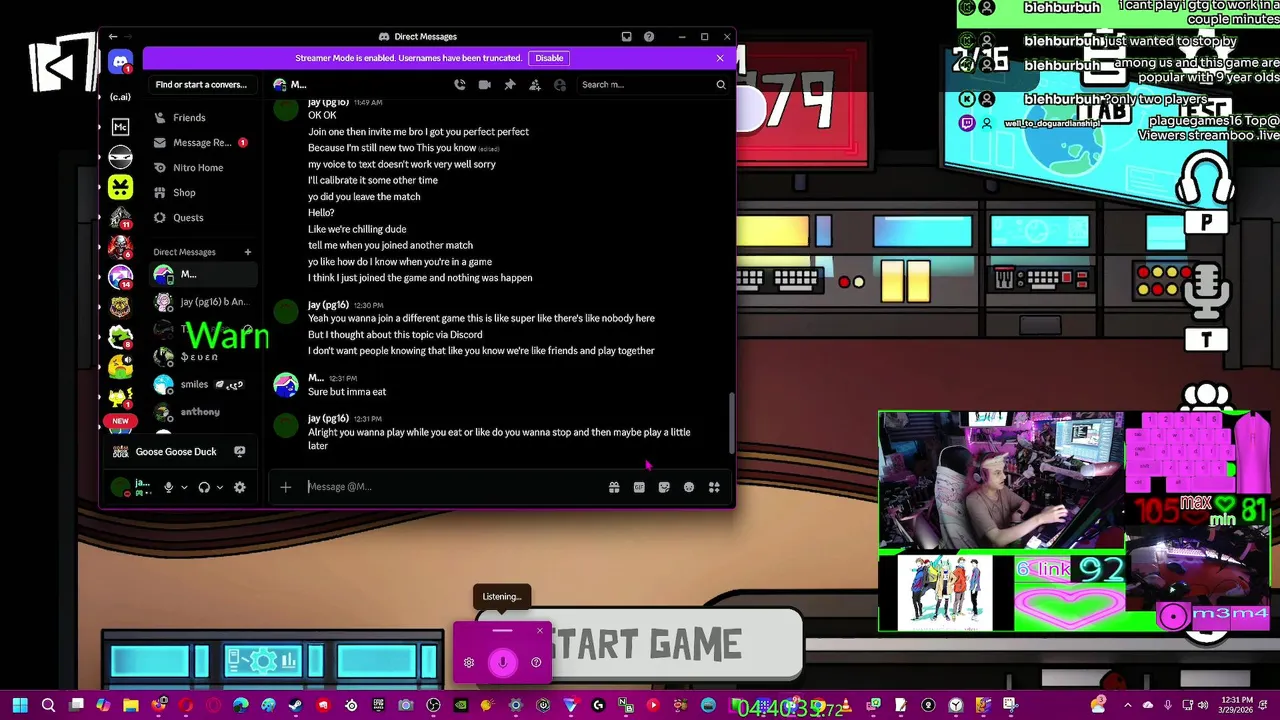The width and height of the screenshot is (1280, 720).
Task: Open the (c.ai) server
Action: (120, 97)
